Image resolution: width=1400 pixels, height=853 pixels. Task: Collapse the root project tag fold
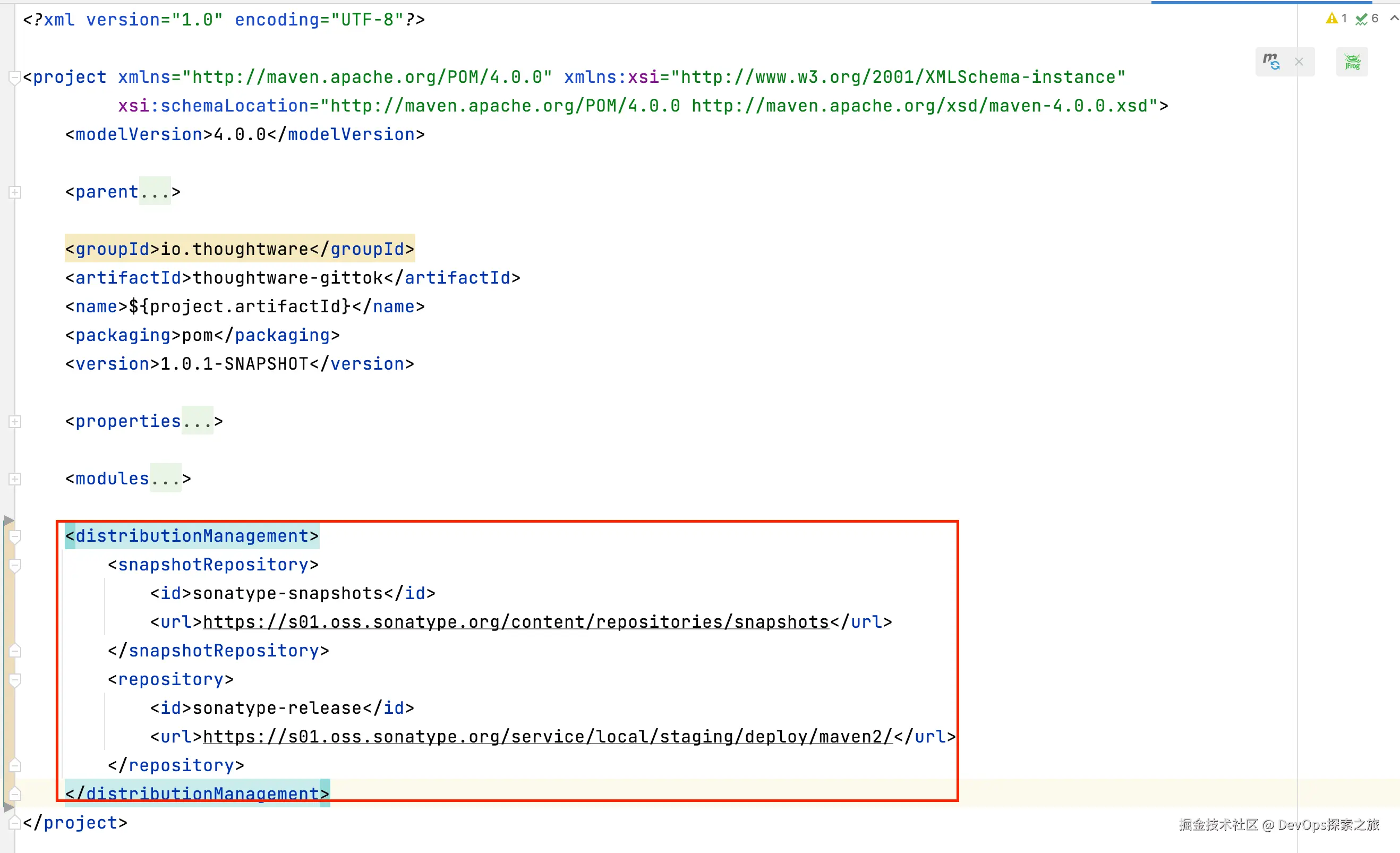[x=15, y=78]
